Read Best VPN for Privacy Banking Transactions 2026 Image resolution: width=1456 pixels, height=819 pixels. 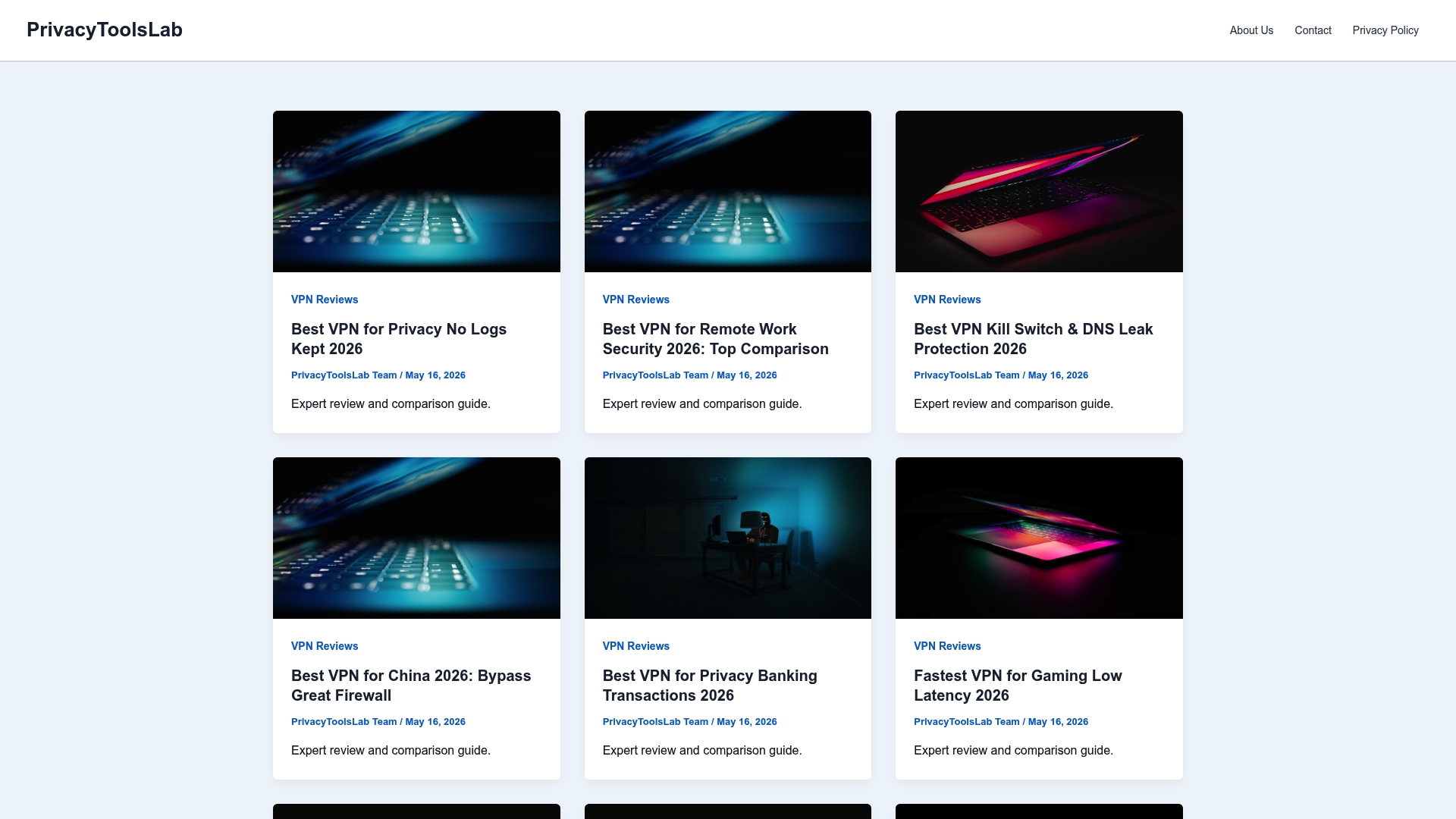[x=710, y=686]
